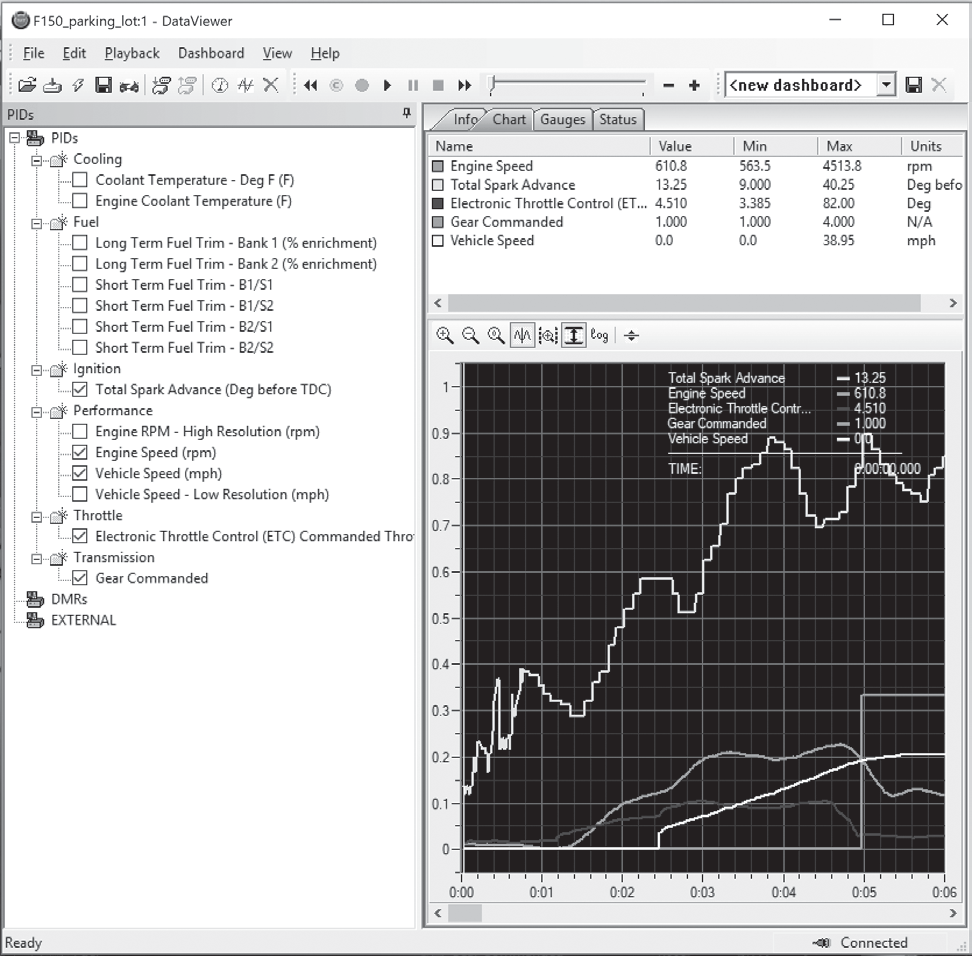
Task: Click the chart horizontal scrollbar thumb
Action: [465, 913]
